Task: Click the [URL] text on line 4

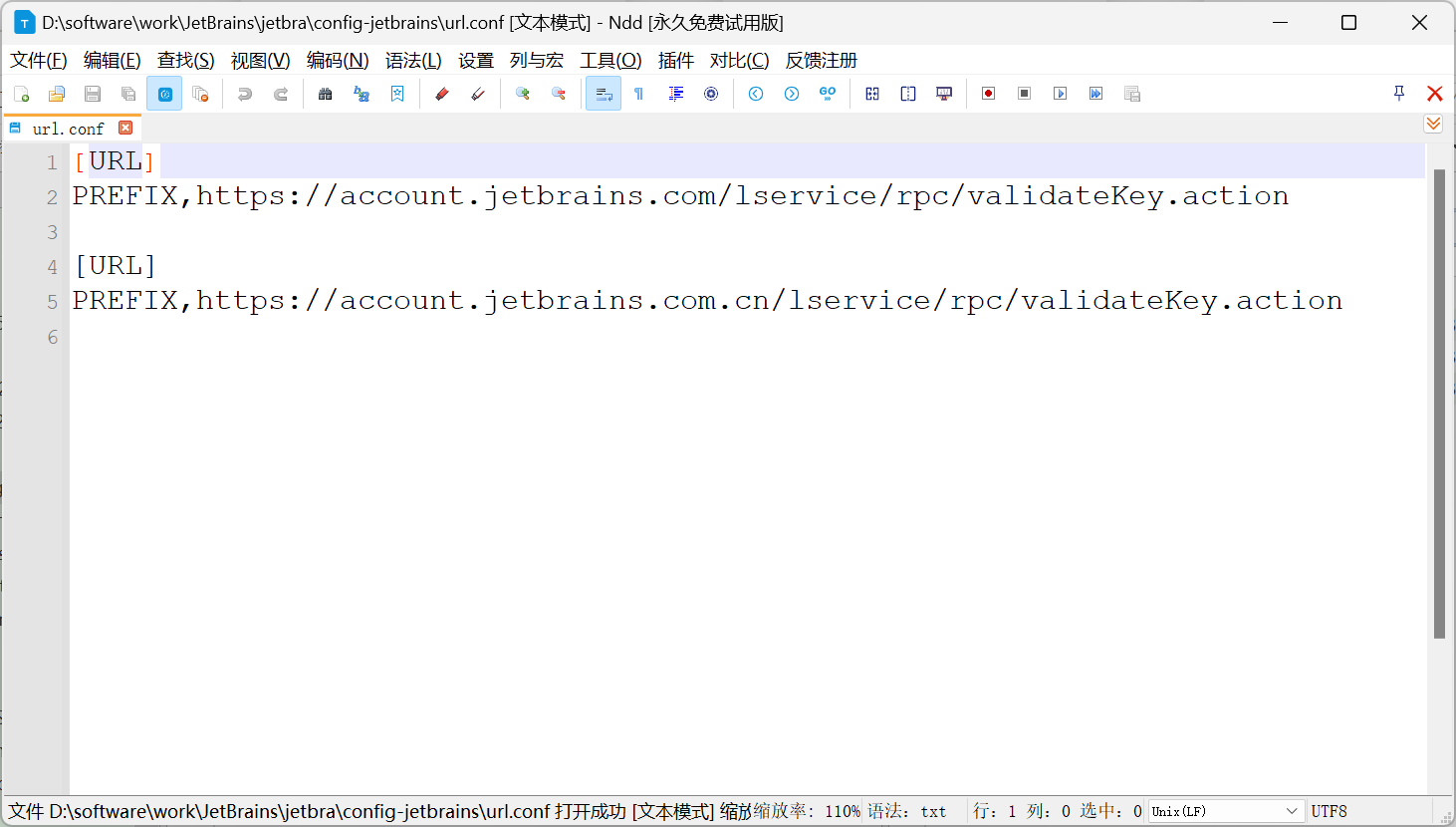Action: tap(116, 266)
